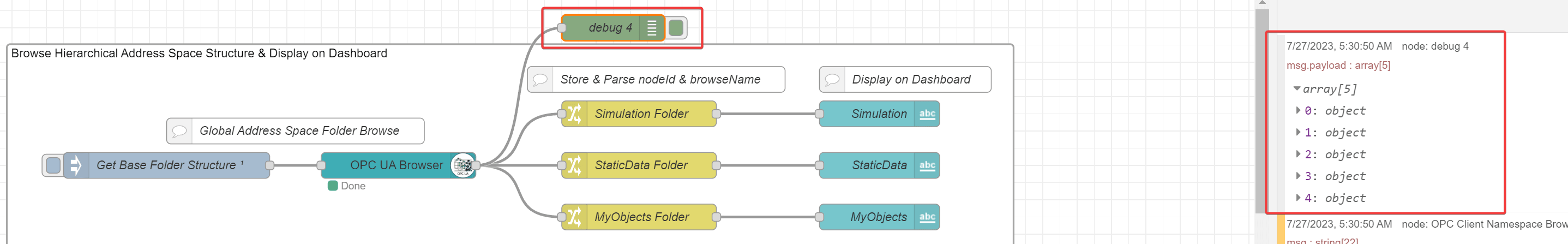The height and width of the screenshot is (244, 1568).
Task: Expand object 3 in debug array
Action: [x=1299, y=176]
